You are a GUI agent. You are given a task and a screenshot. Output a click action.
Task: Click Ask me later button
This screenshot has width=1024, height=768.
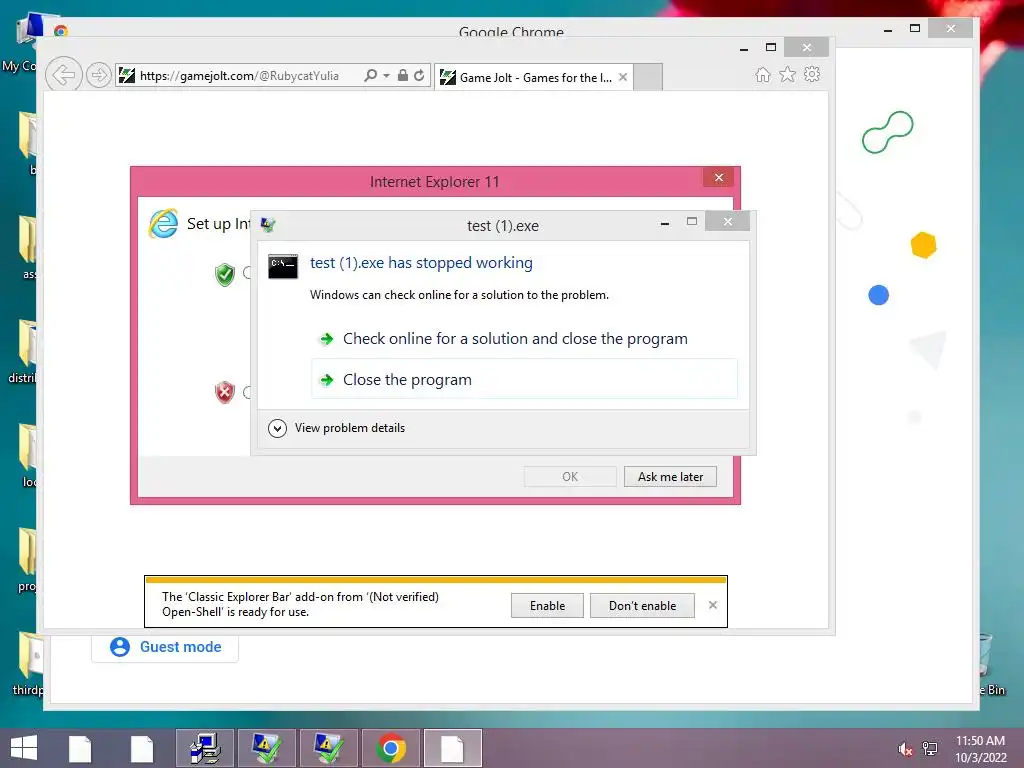point(670,477)
